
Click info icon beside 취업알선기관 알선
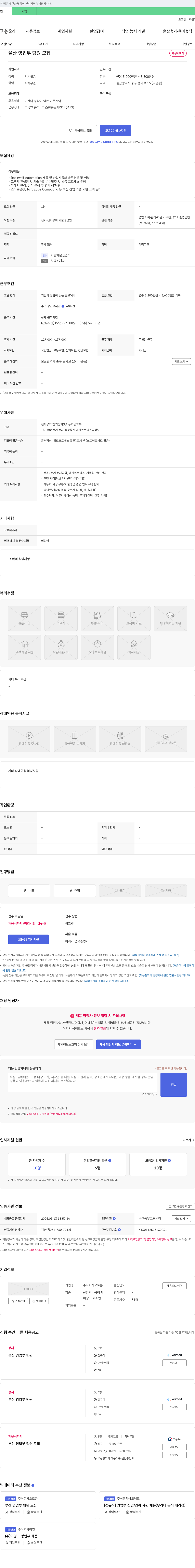tap(110, 1160)
